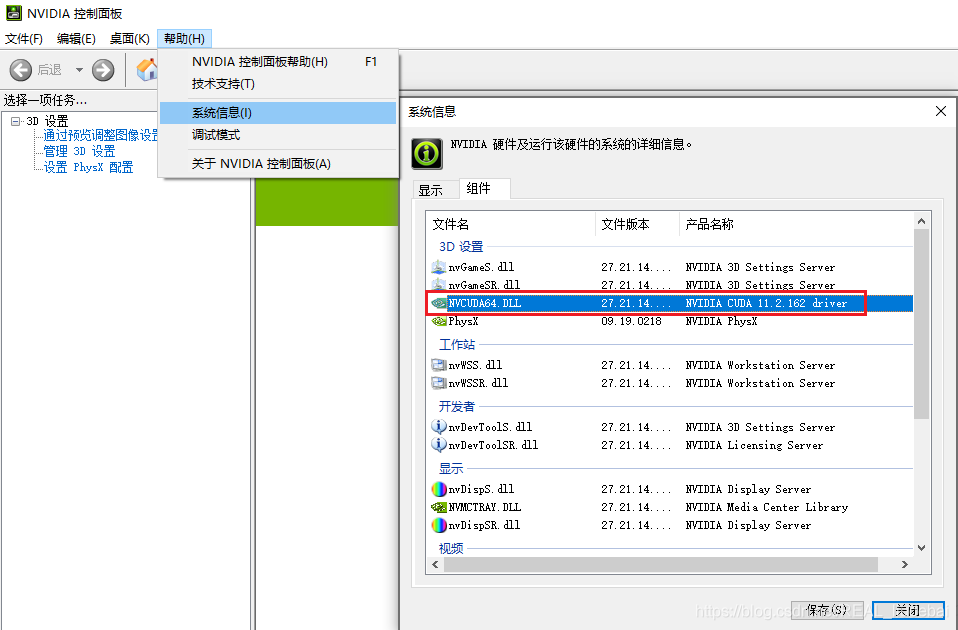The width and height of the screenshot is (958, 630).
Task: Click the 开发者 group header
Action: tap(456, 406)
